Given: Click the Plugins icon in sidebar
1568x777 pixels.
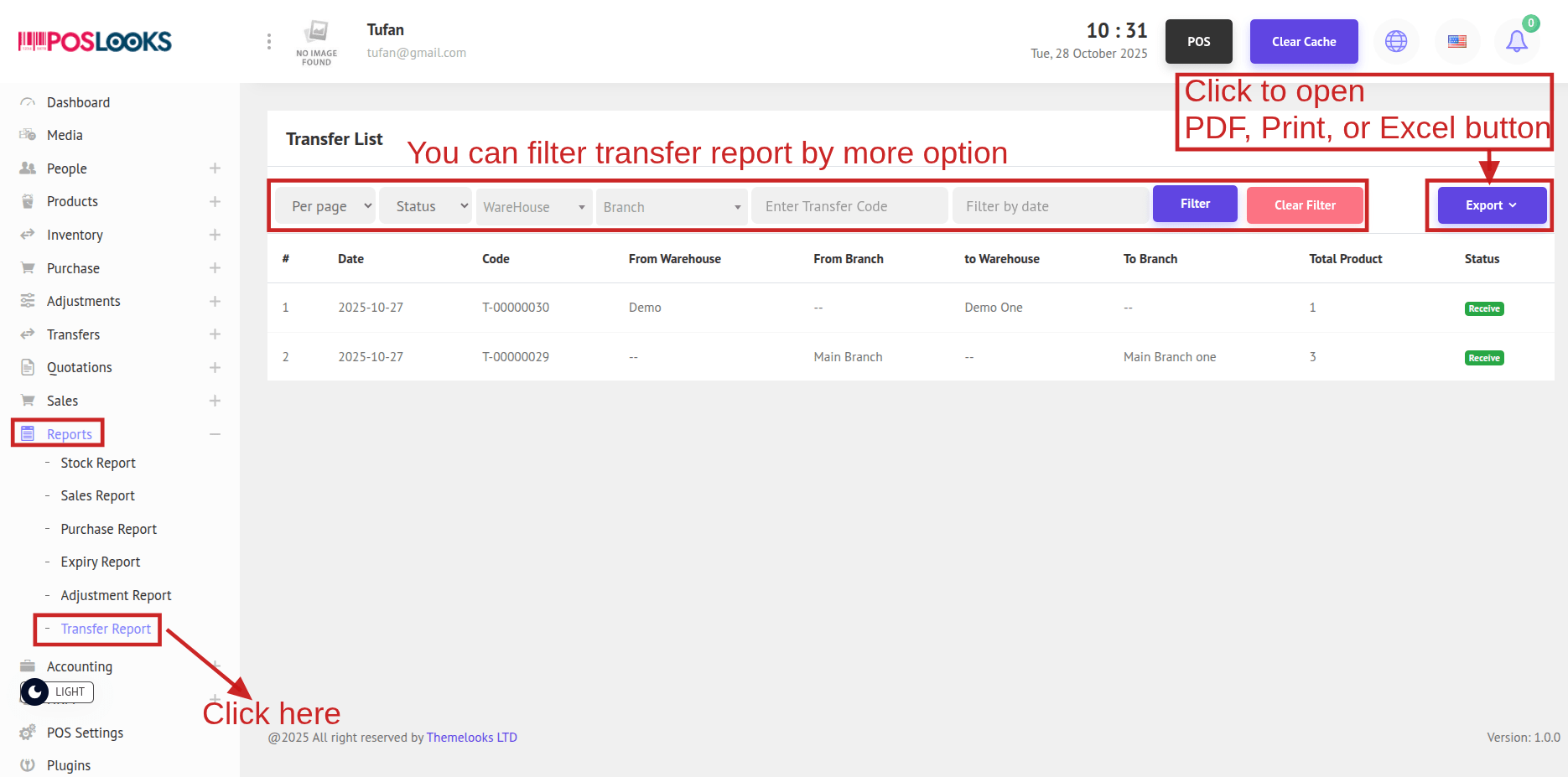Looking at the screenshot, I should click(28, 765).
